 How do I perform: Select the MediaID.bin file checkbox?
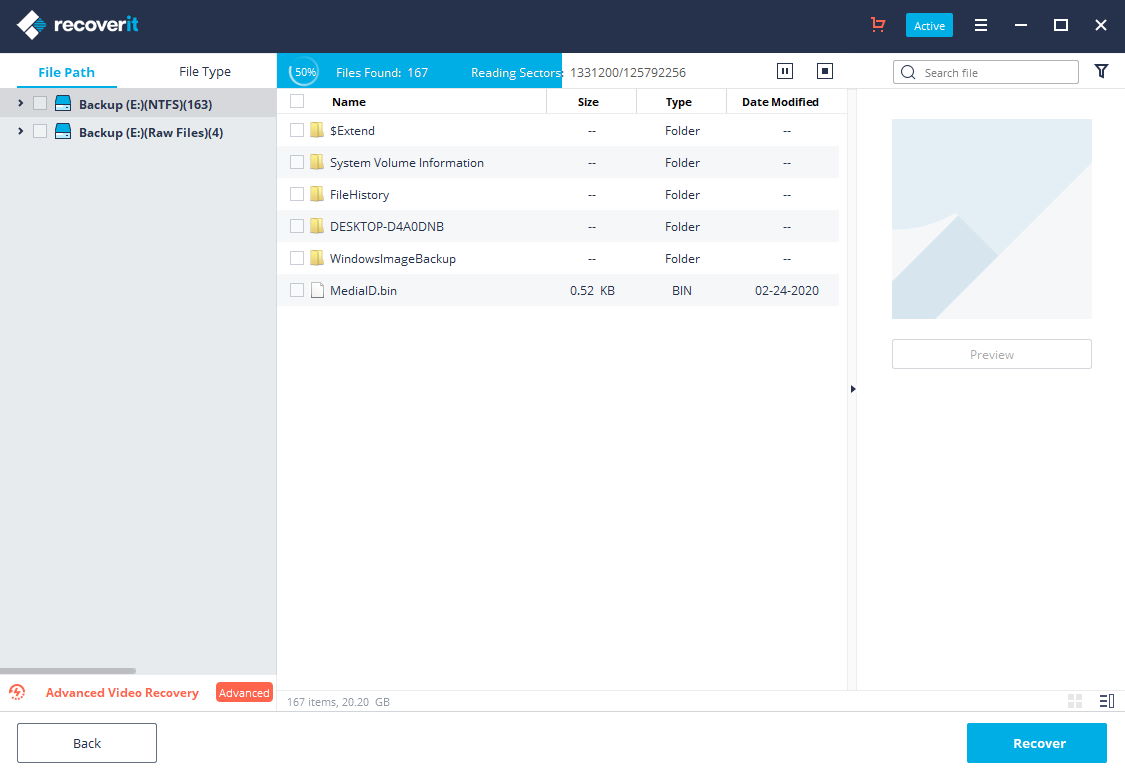(297, 290)
